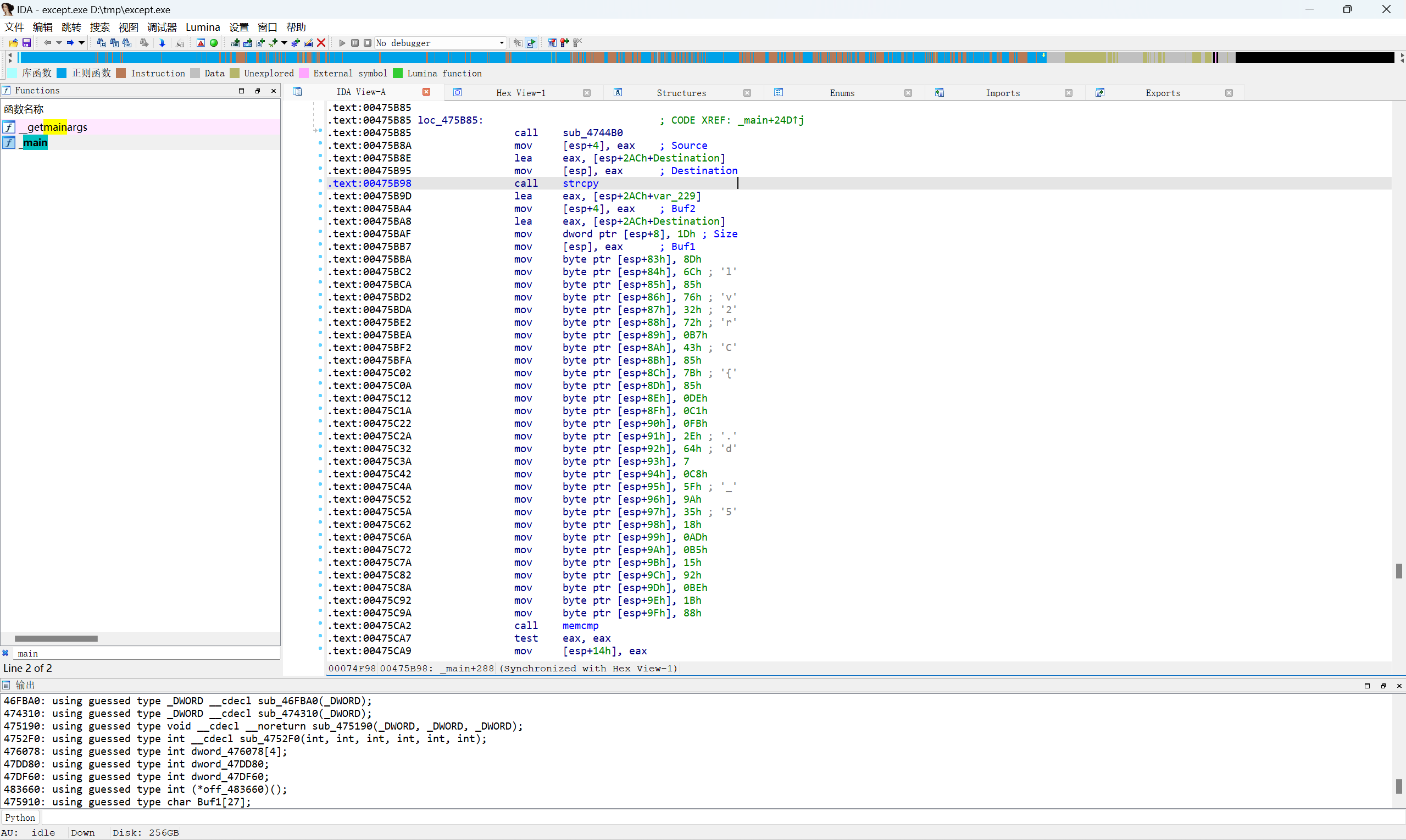Click the blue down arrow icon

click(163, 43)
